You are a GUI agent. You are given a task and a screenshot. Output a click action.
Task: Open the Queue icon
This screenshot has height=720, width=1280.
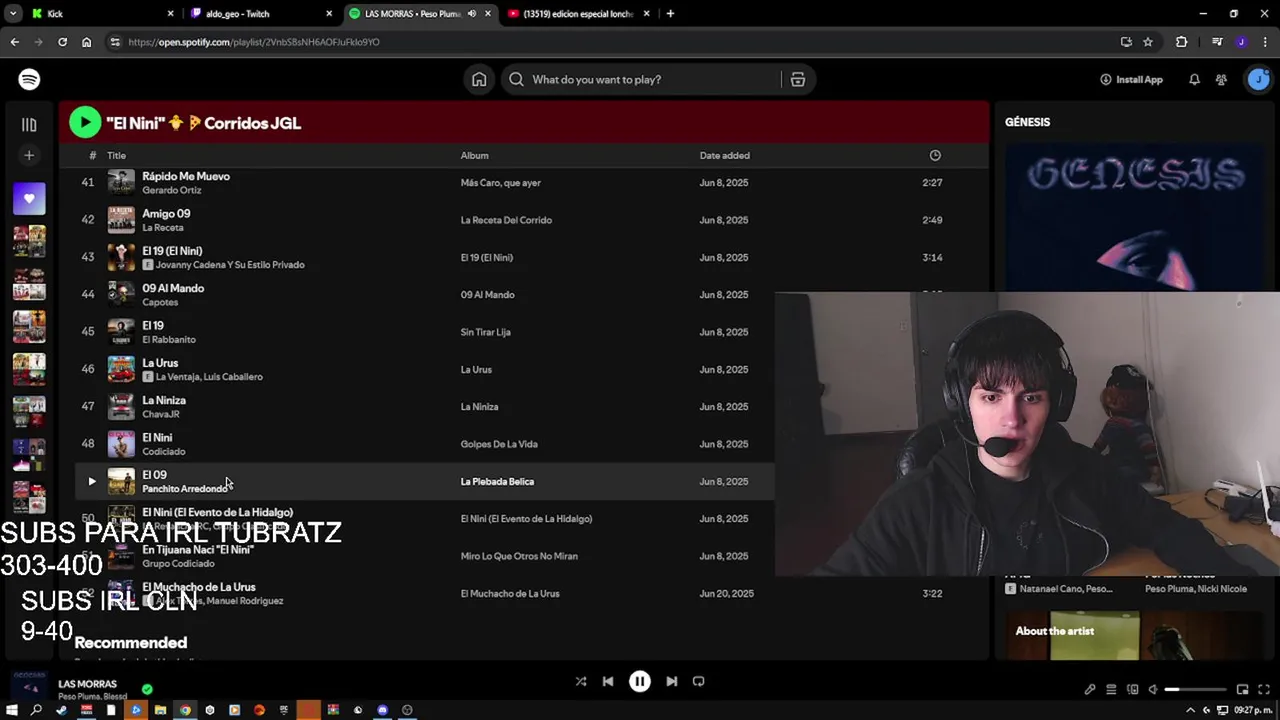(1111, 689)
